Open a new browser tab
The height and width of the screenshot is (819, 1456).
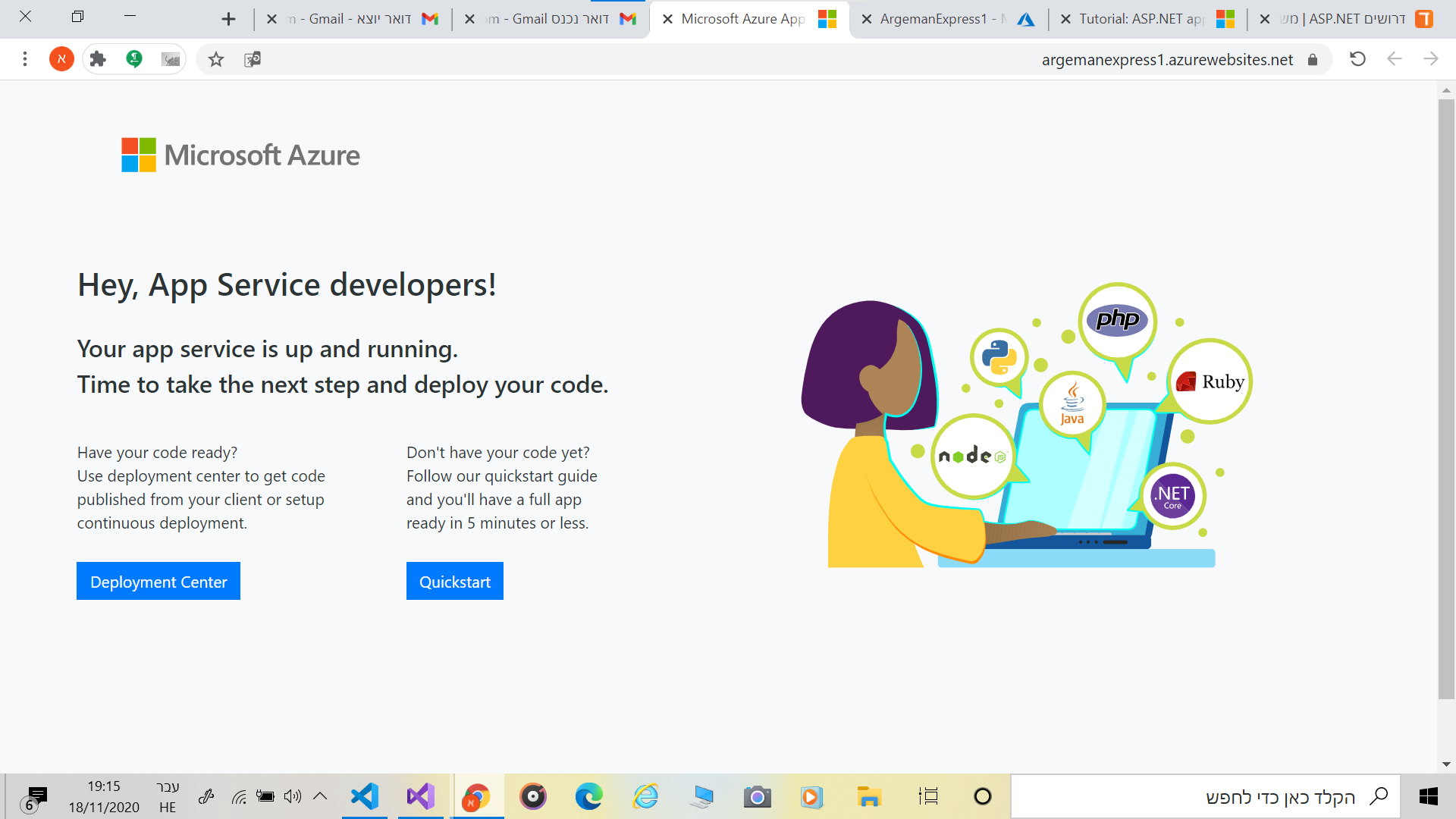[x=228, y=19]
